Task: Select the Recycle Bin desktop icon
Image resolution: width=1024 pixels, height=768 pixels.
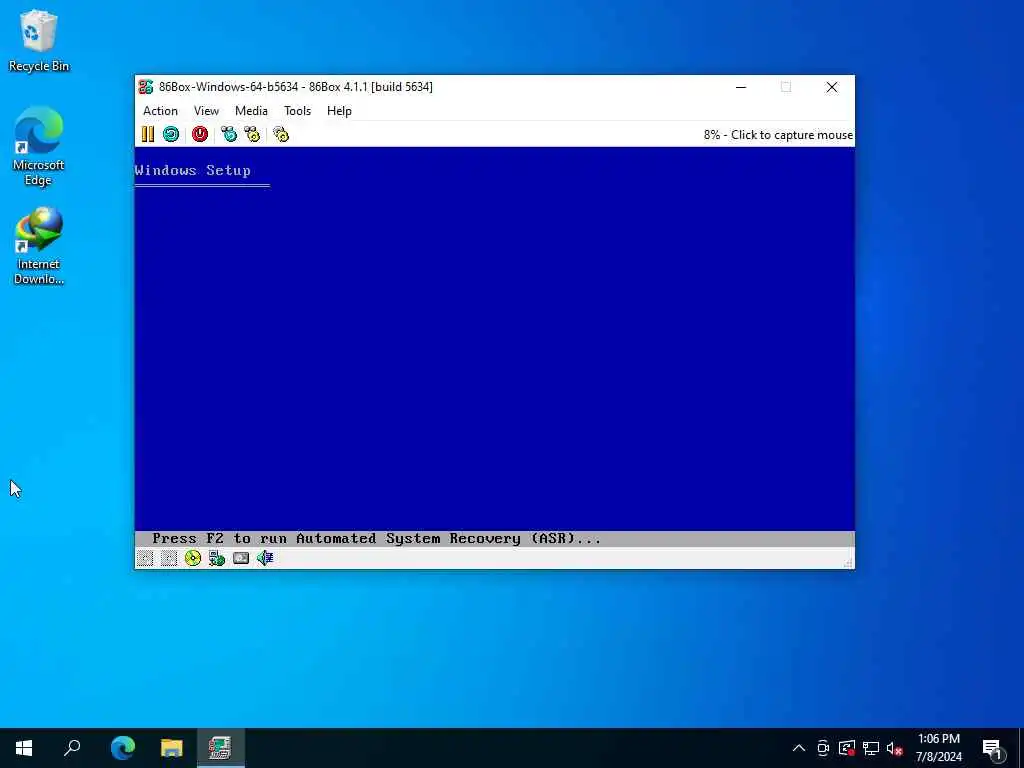Action: click(x=39, y=40)
